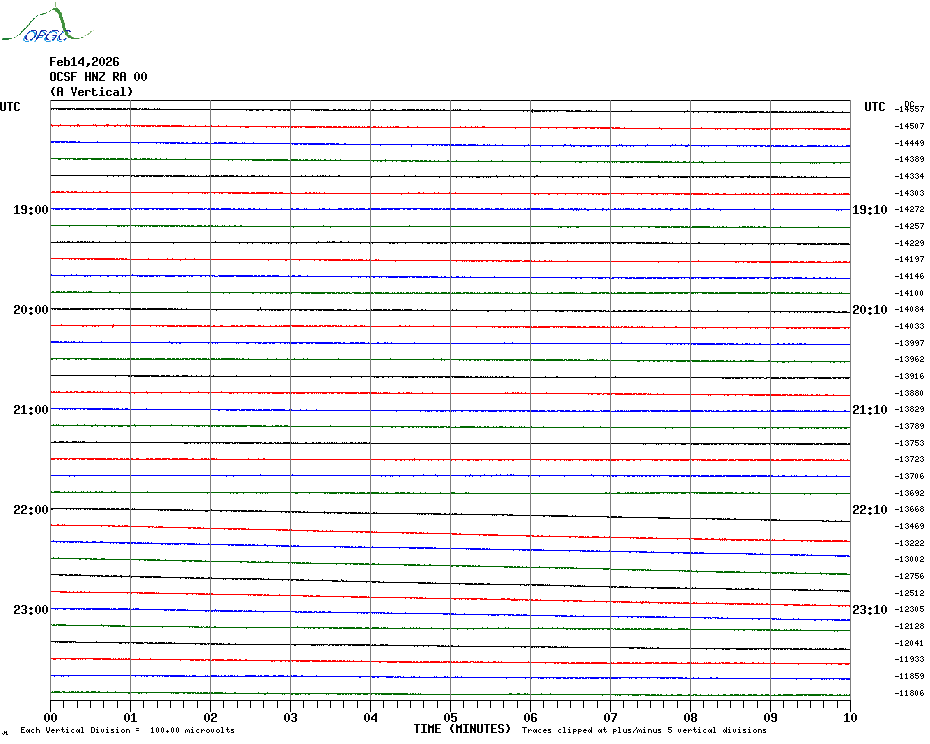The height and width of the screenshot is (744, 930).
Task: Click the 03 minute tick label
Action: click(x=291, y=717)
